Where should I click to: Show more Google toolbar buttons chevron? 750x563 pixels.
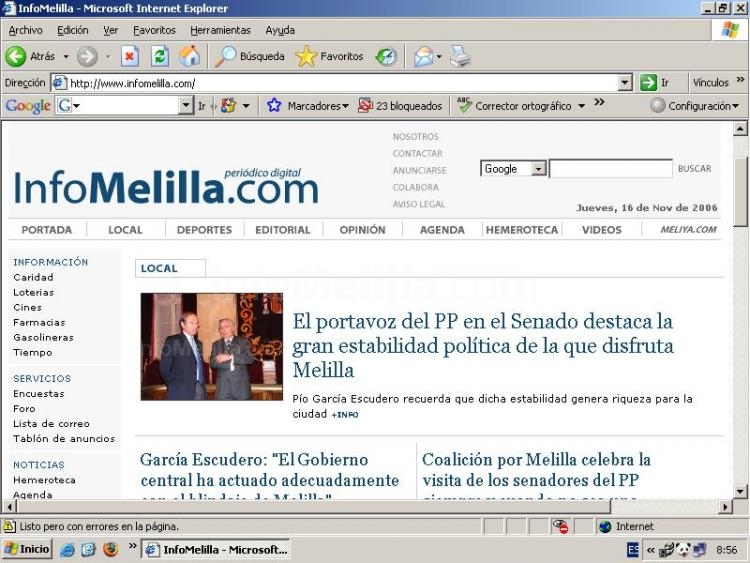point(599,102)
